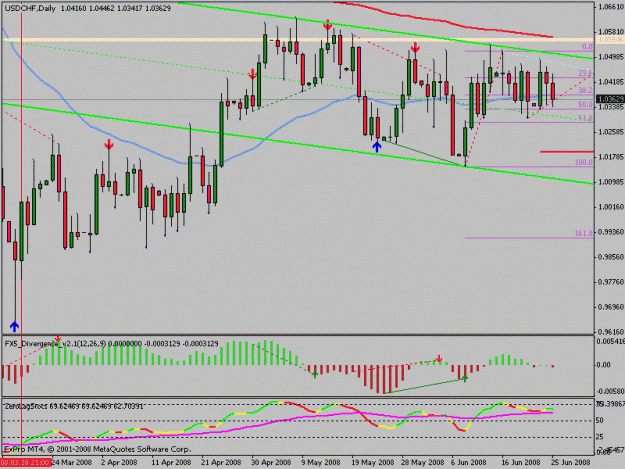This screenshot has width=625, height=469.
Task: Click green up arrow in divergence panel near 9 May
Action: pos(315,374)
